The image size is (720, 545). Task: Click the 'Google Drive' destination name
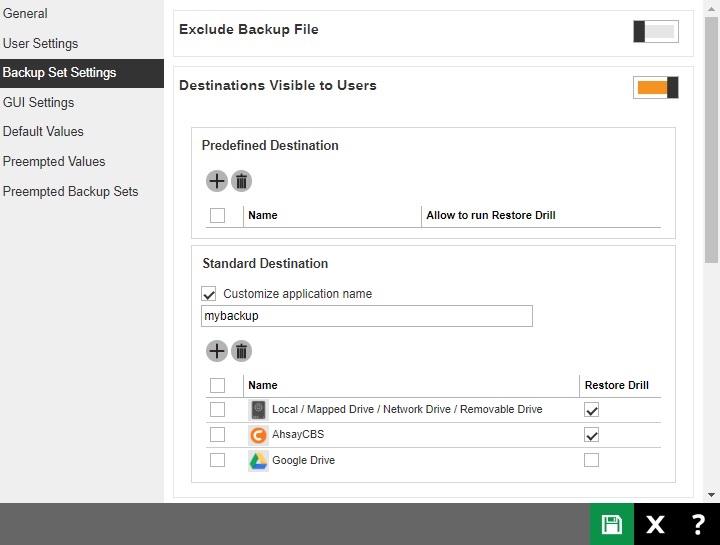[x=304, y=460]
